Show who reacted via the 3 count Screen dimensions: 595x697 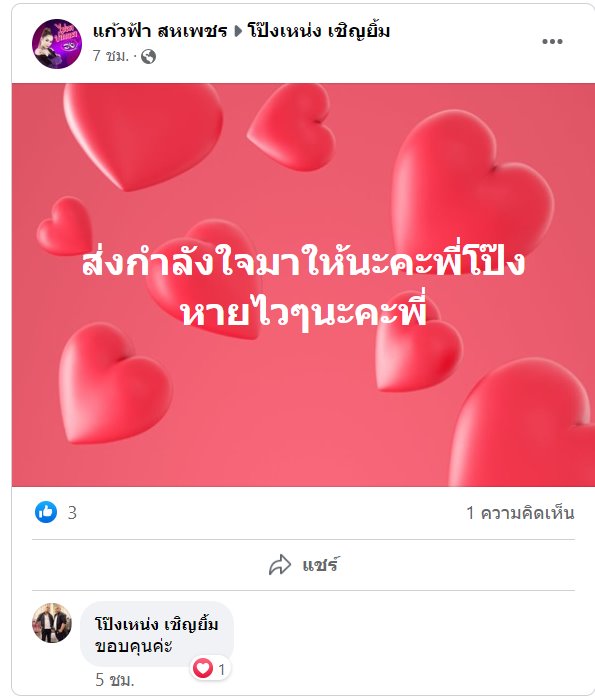72,513
